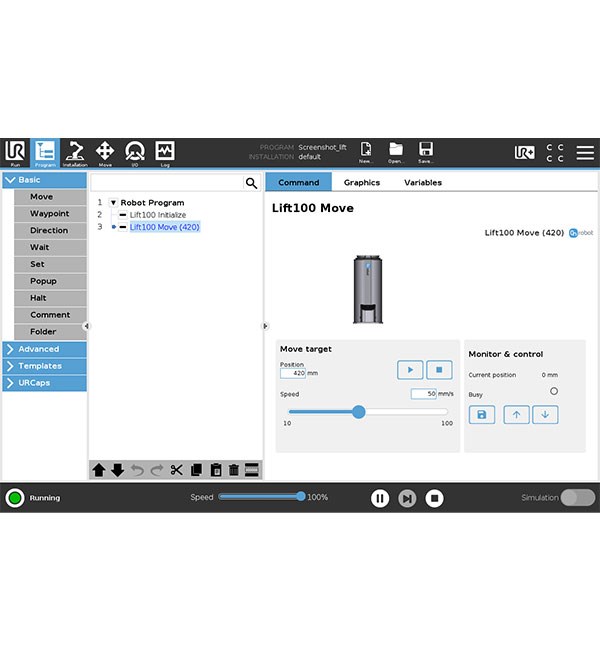Switch to the Variables tab

pos(423,182)
